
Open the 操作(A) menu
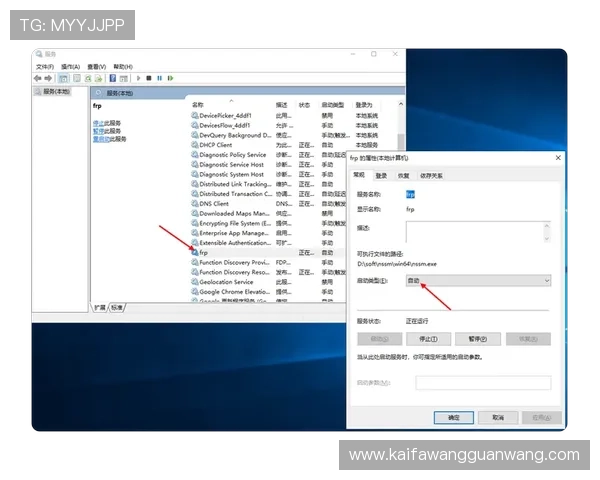click(70, 66)
